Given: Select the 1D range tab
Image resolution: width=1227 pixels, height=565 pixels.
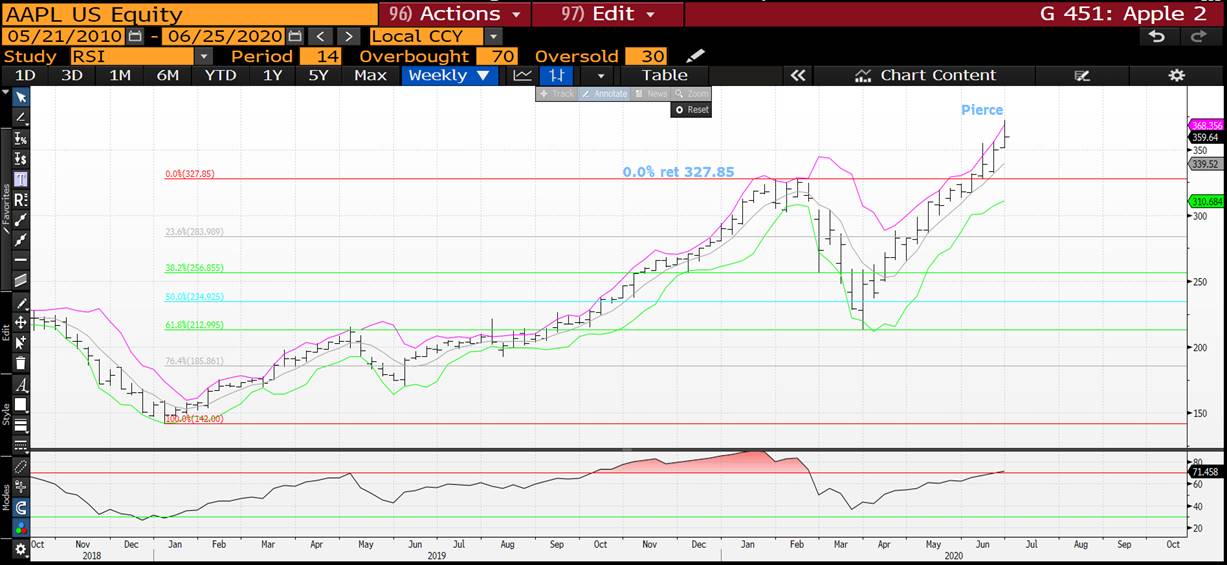Looking at the screenshot, I should tap(25, 75).
